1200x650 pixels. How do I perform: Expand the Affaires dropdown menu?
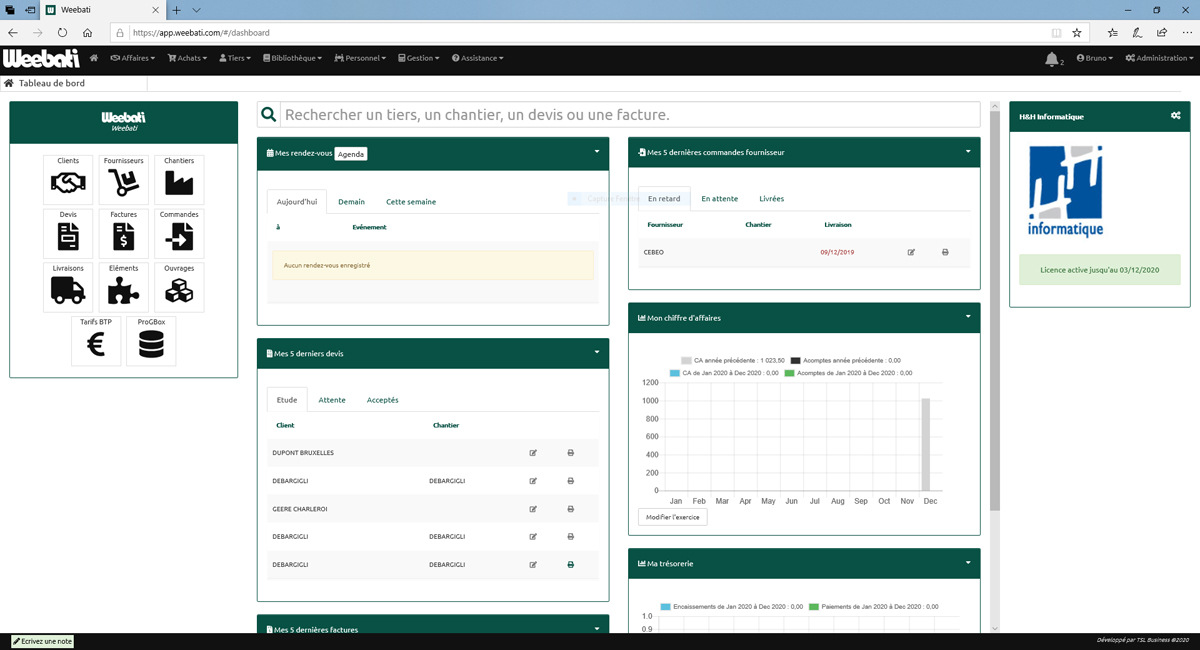click(x=133, y=58)
